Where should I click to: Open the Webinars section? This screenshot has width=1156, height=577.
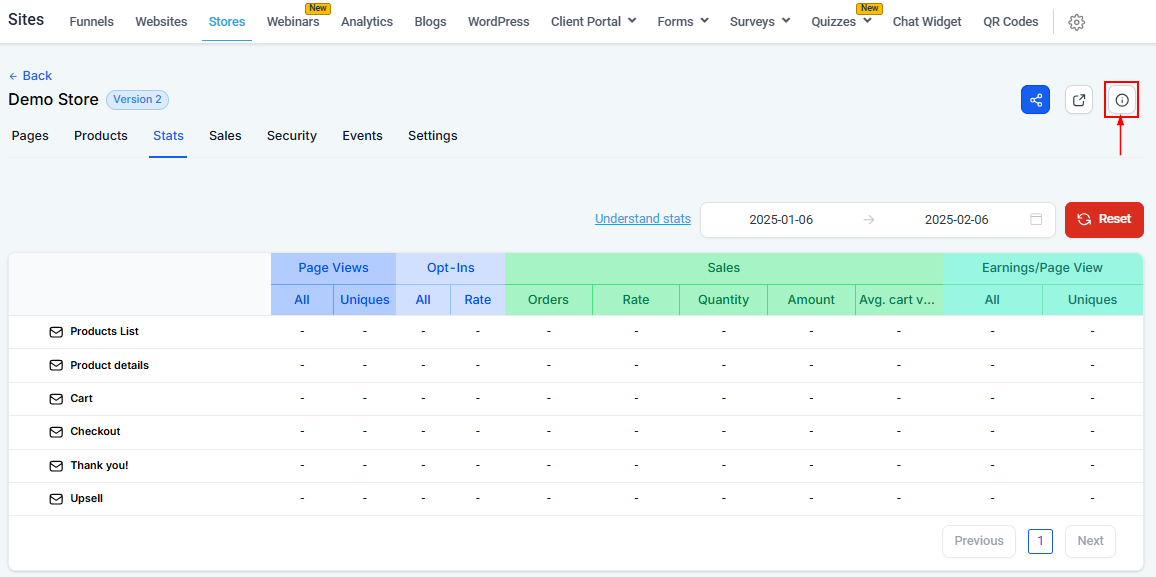coord(293,21)
